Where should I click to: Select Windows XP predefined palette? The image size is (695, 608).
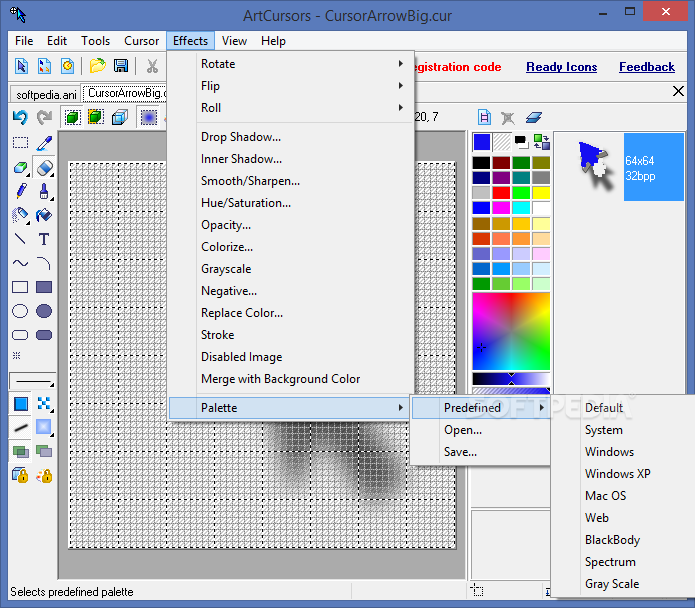pos(624,474)
